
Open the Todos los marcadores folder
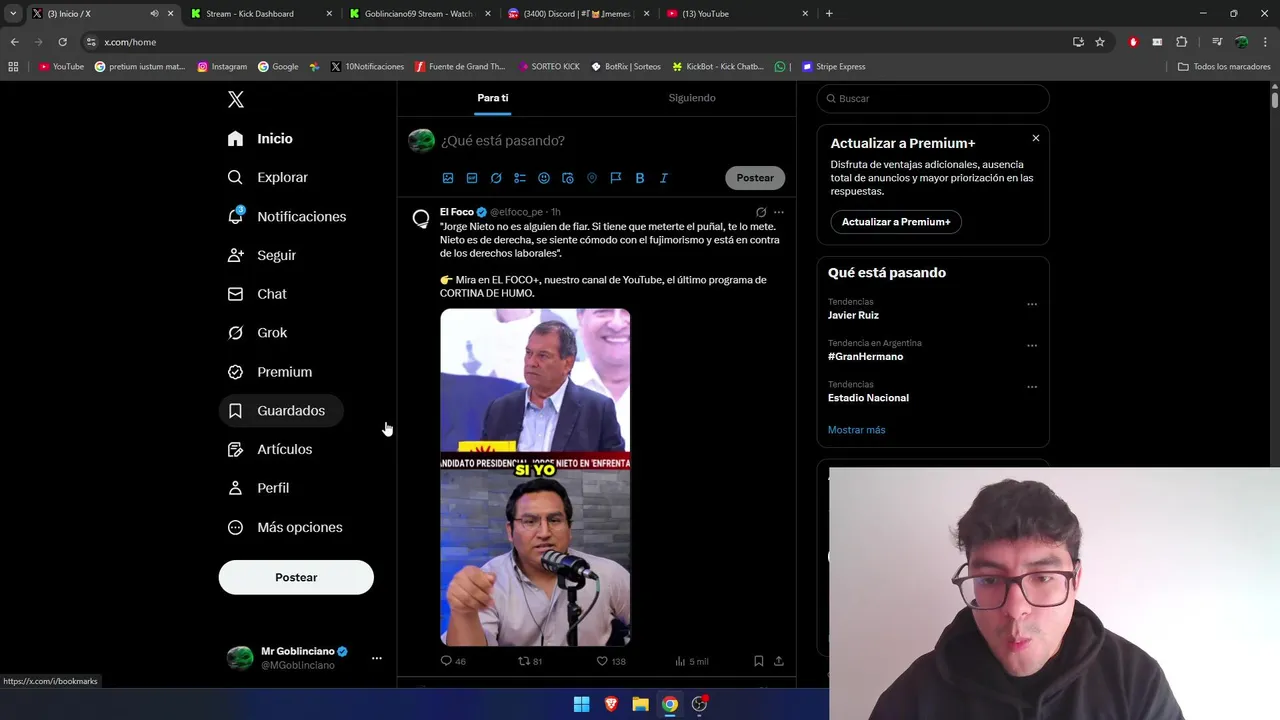click(1224, 67)
